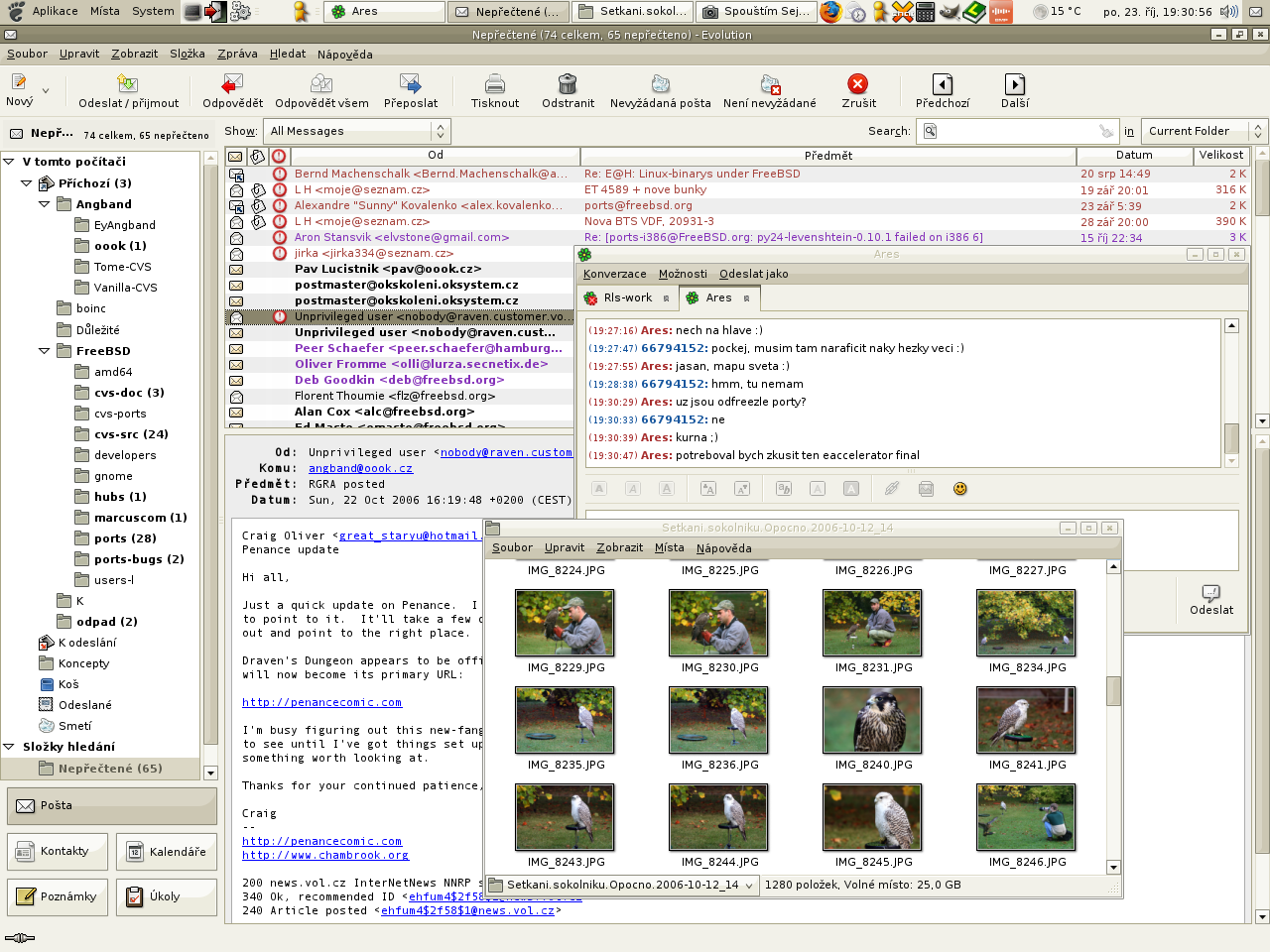The height and width of the screenshot is (952, 1270).
Task: Click the Tisknout print icon
Action: click(495, 84)
